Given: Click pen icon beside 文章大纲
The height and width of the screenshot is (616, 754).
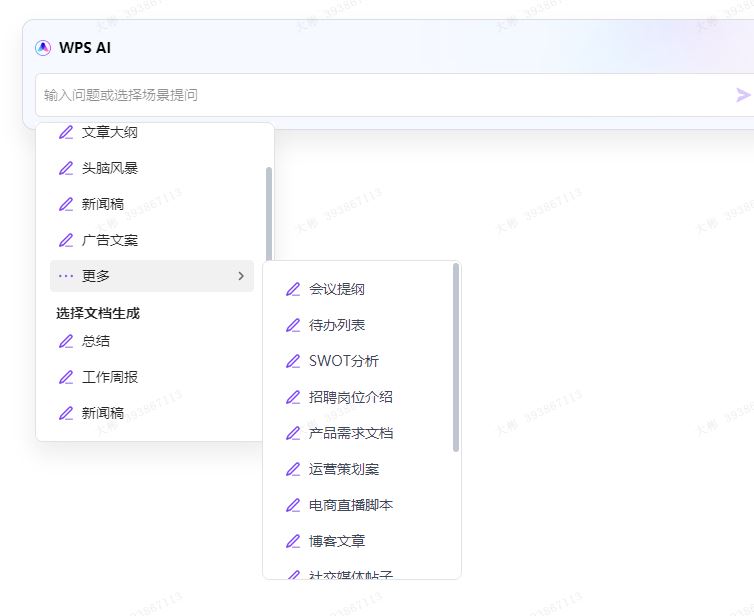Looking at the screenshot, I should 66,132.
